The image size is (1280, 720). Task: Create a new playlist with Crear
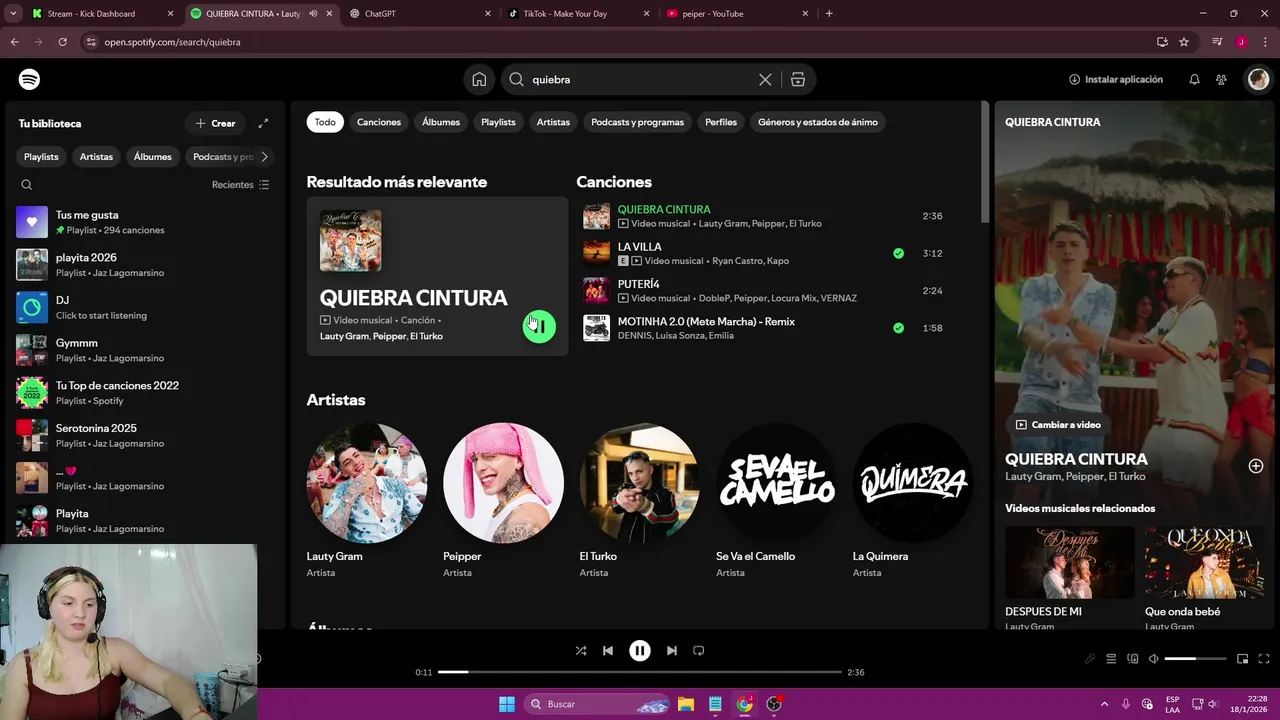pos(216,123)
